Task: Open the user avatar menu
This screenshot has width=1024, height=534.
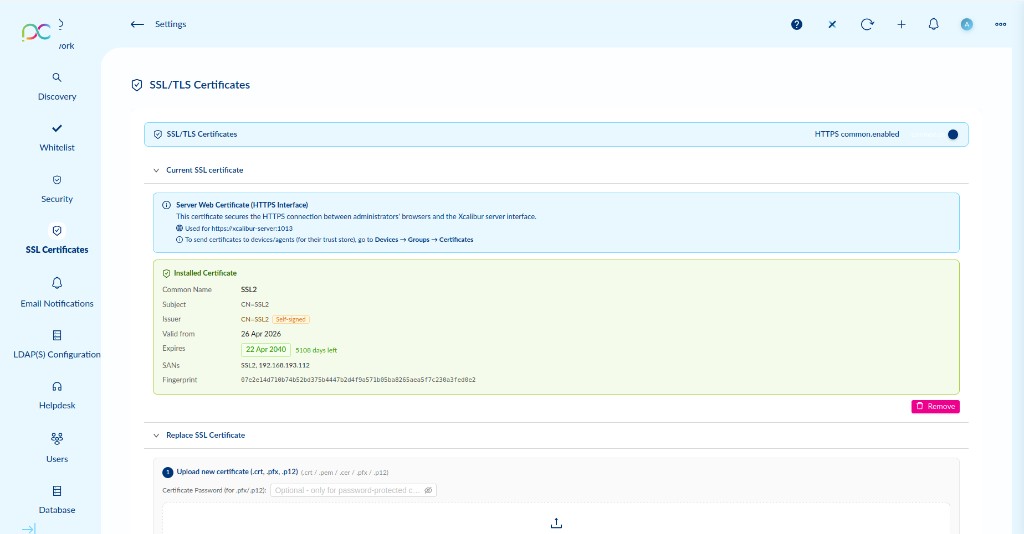Action: tap(966, 24)
